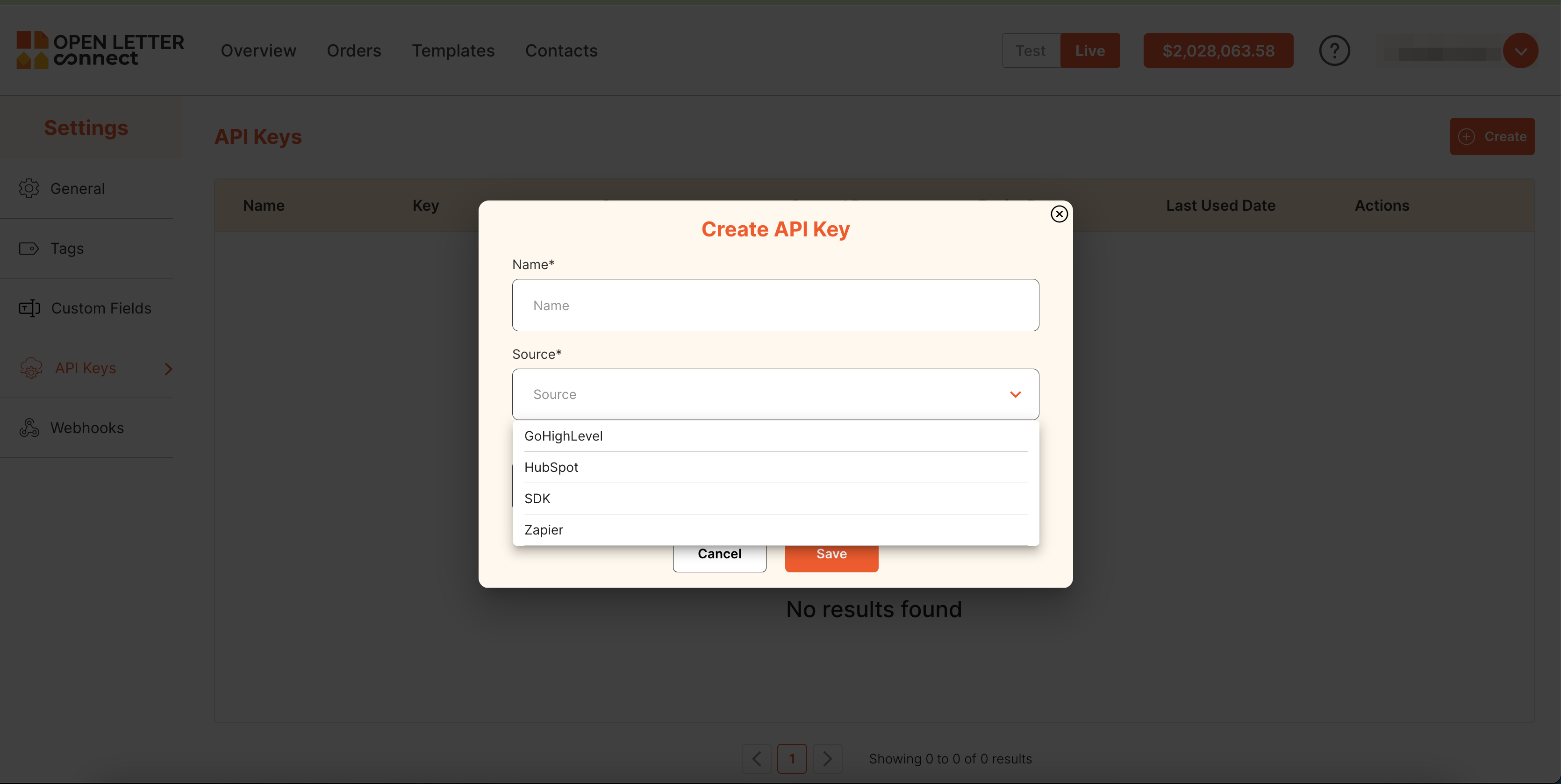Viewport: 1561px width, 784px height.
Task: Click the API Keys cloud gear icon
Action: [31, 368]
